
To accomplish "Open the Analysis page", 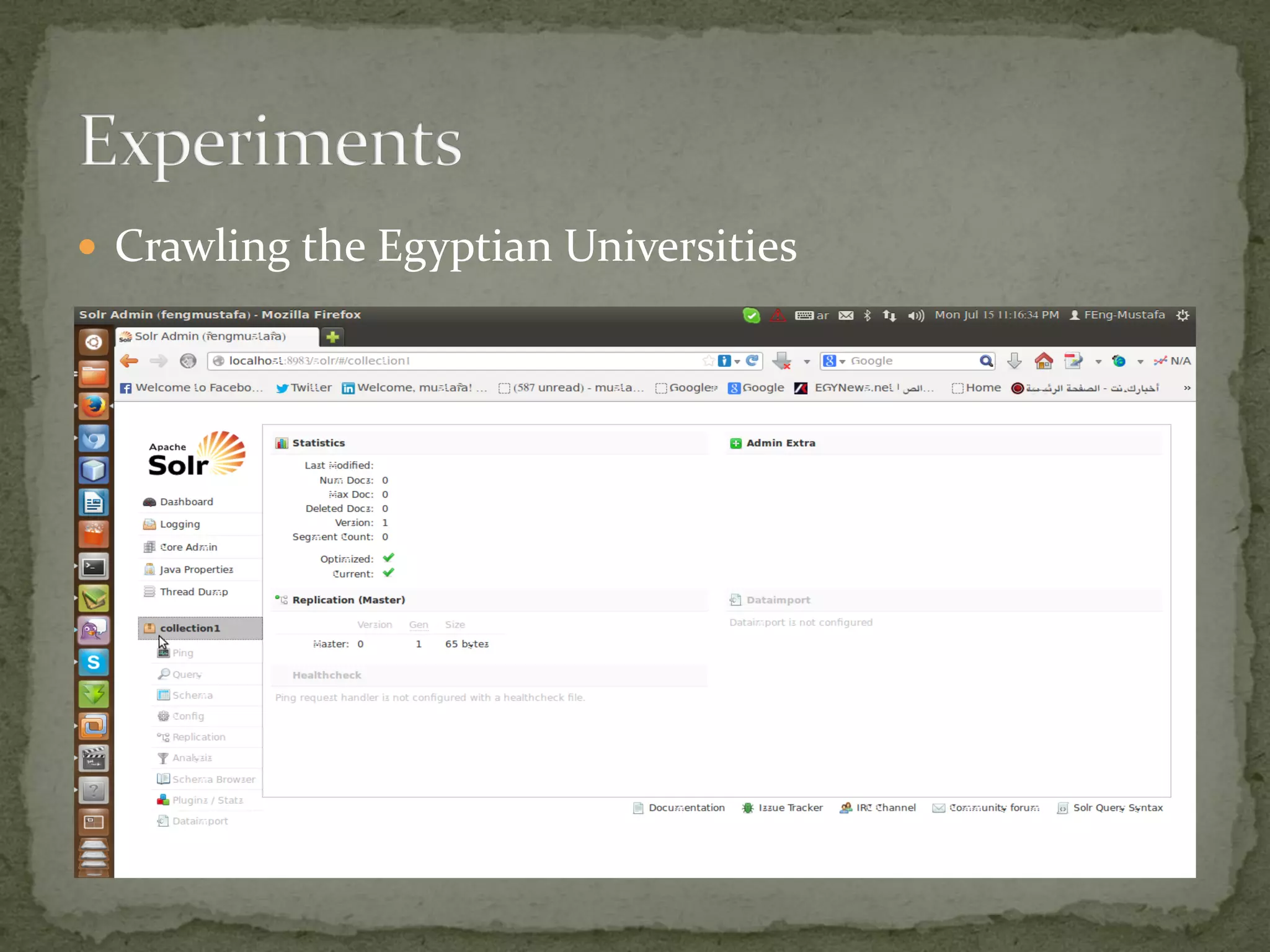I will [185, 758].
